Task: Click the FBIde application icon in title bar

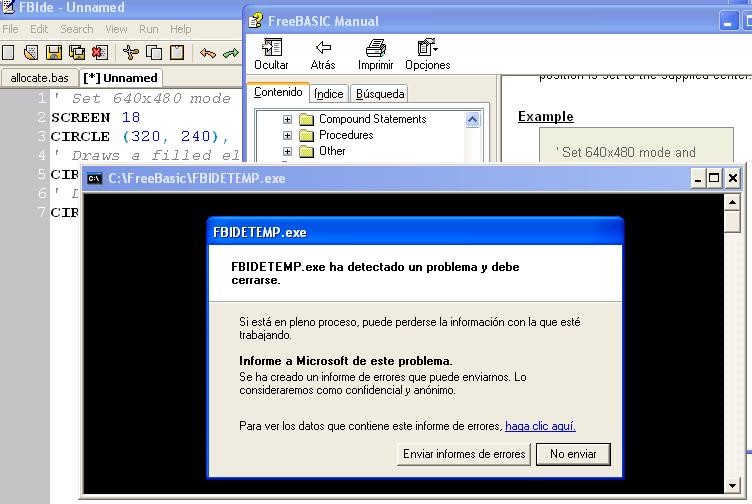Action: point(8,7)
